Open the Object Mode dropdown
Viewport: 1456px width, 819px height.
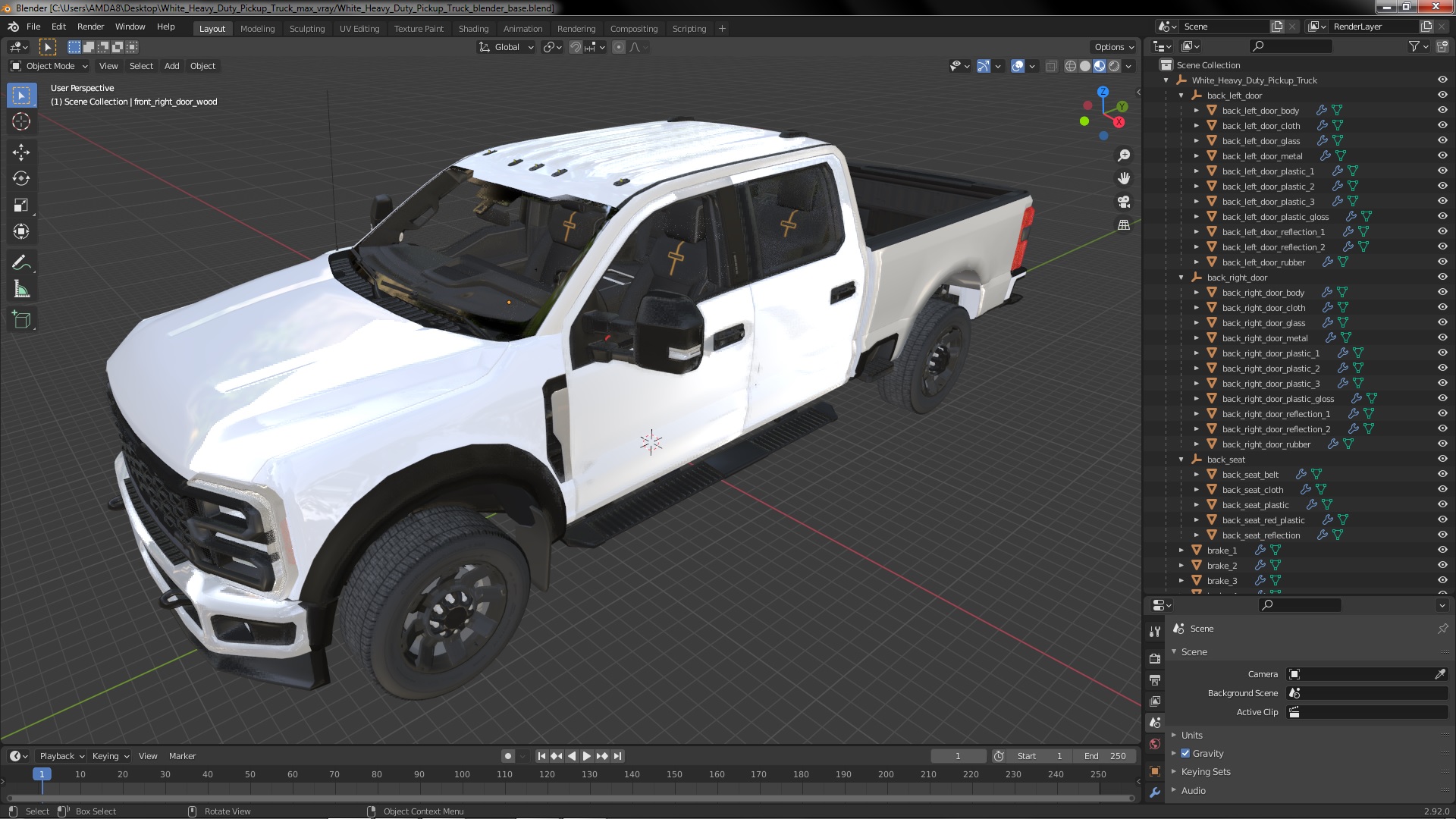(x=49, y=67)
